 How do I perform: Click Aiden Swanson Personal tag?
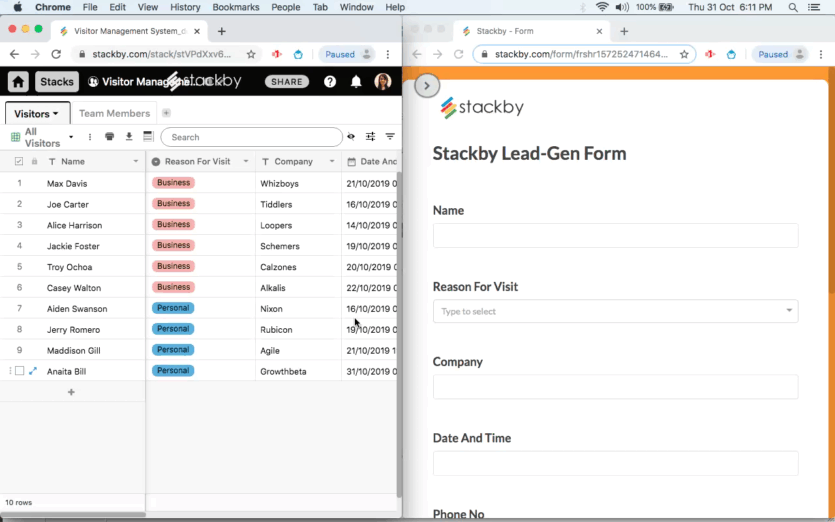coord(173,308)
